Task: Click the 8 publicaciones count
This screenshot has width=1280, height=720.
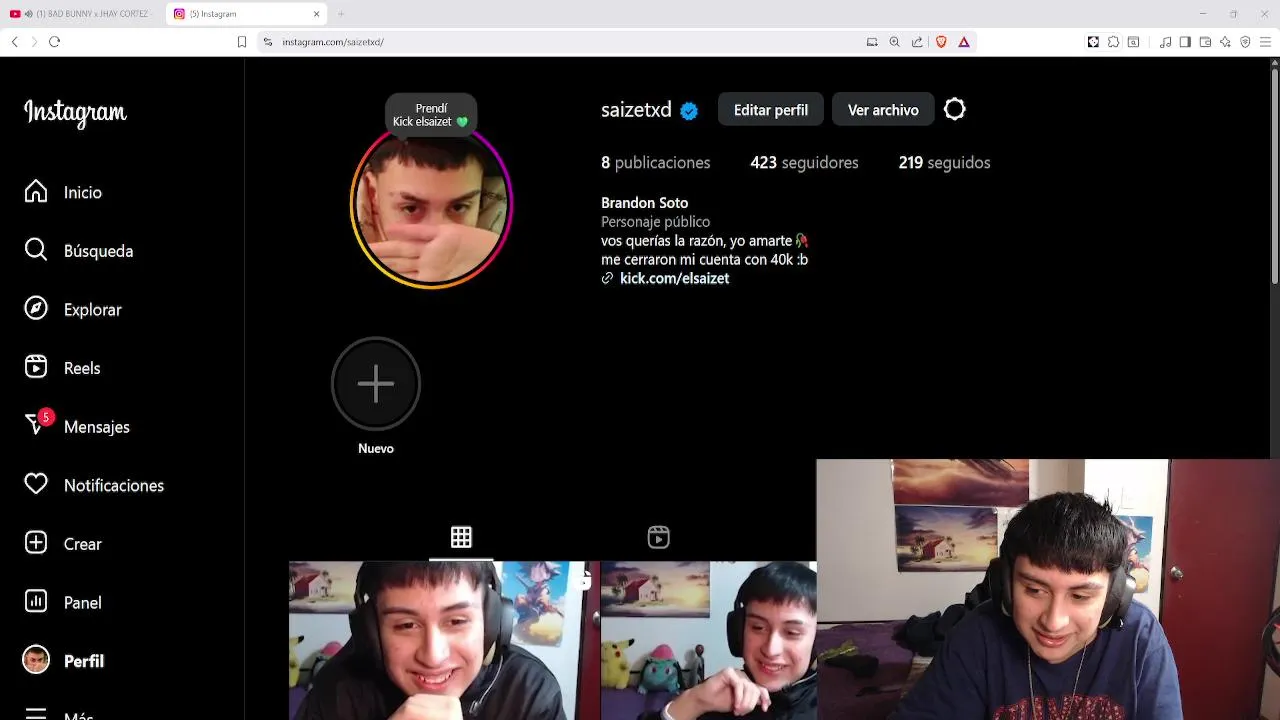Action: pyautogui.click(x=655, y=163)
